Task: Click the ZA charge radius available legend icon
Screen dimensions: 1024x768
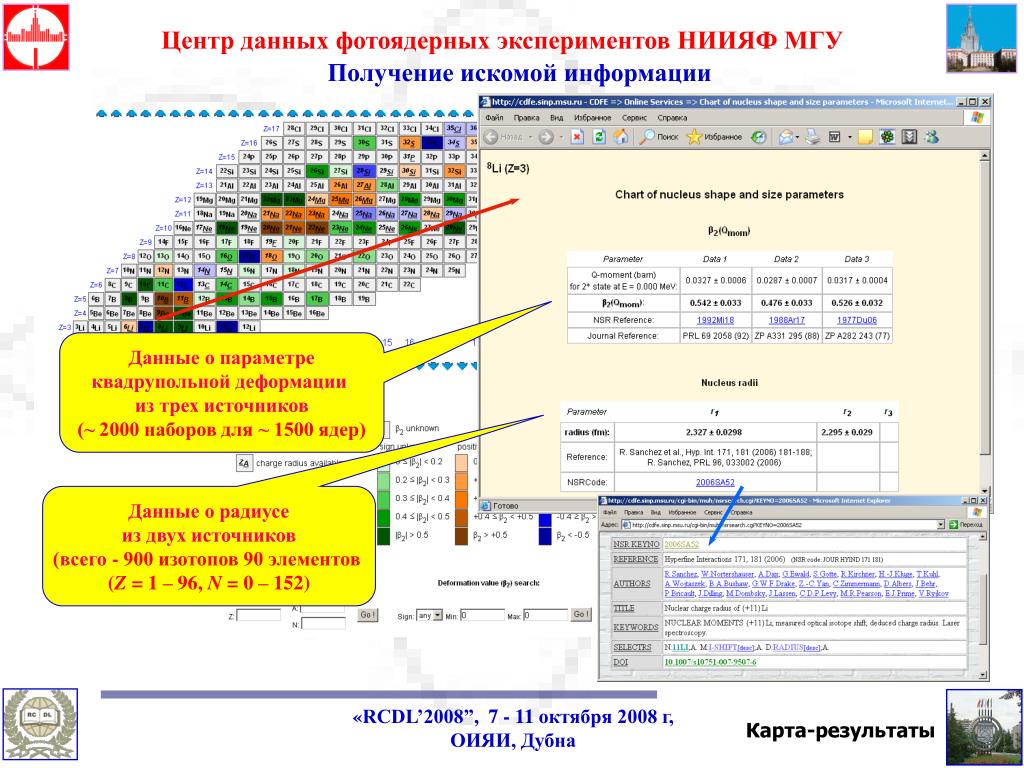Action: click(244, 463)
